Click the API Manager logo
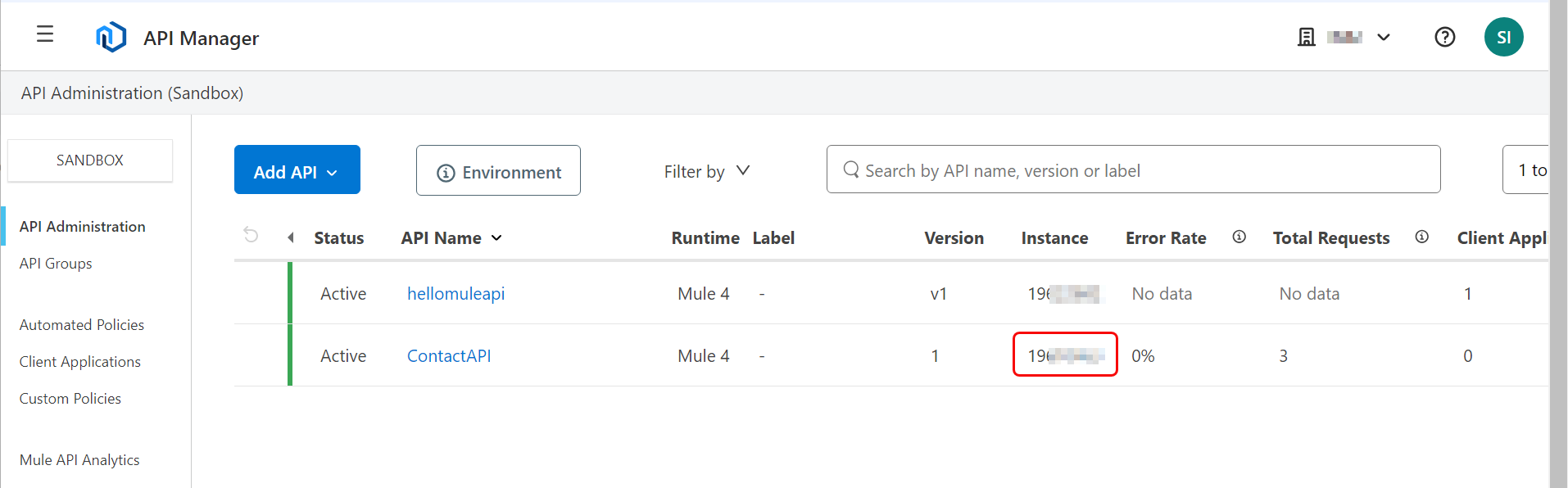Viewport: 1568px width, 488px height. [x=112, y=35]
